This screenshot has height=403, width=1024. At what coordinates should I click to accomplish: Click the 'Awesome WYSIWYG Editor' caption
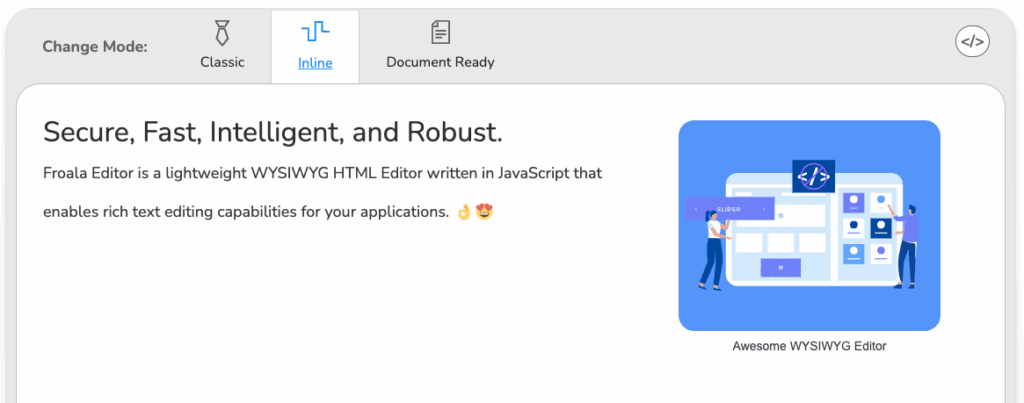(809, 346)
